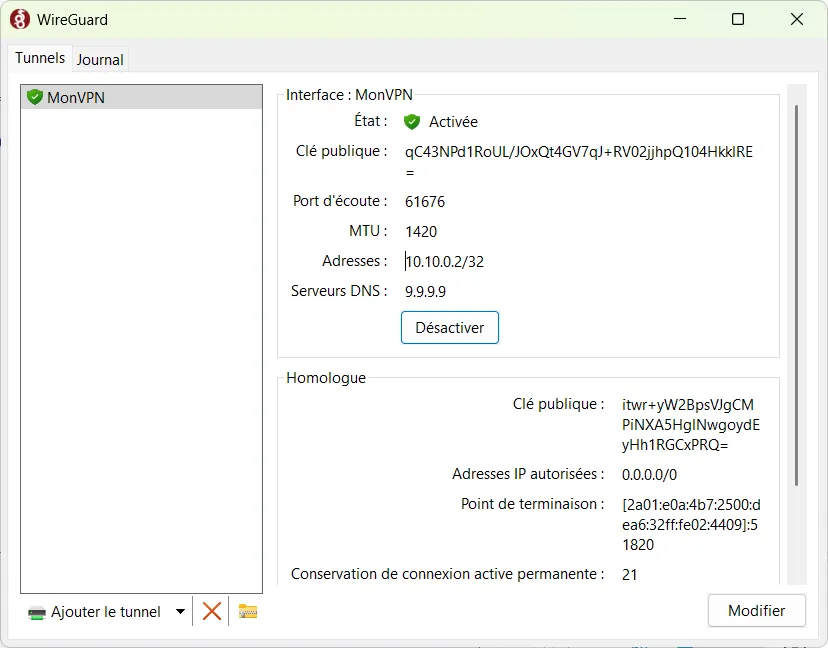Click the Adresses IP autorisées label

pyautogui.click(x=528, y=474)
